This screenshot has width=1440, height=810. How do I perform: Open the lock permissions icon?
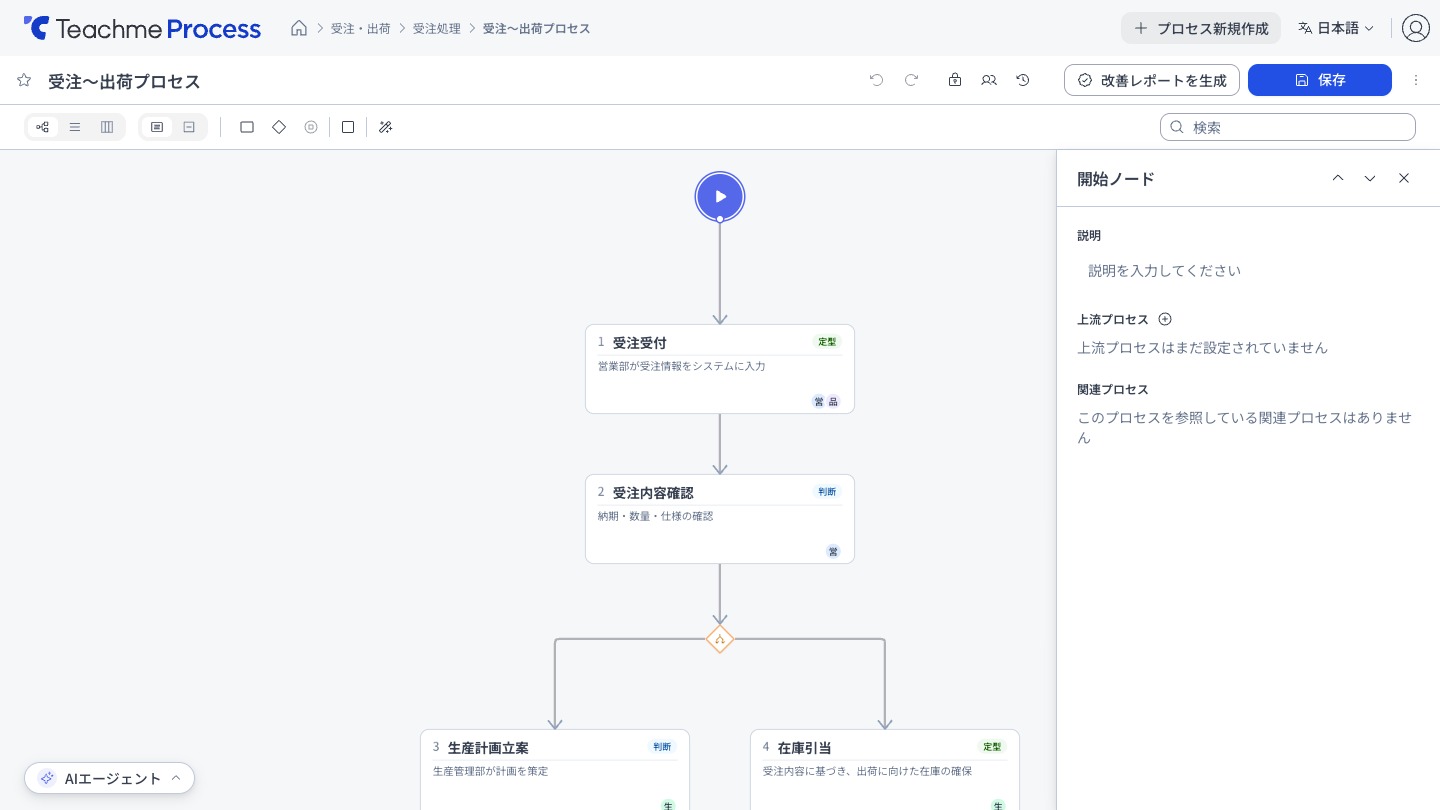click(955, 80)
